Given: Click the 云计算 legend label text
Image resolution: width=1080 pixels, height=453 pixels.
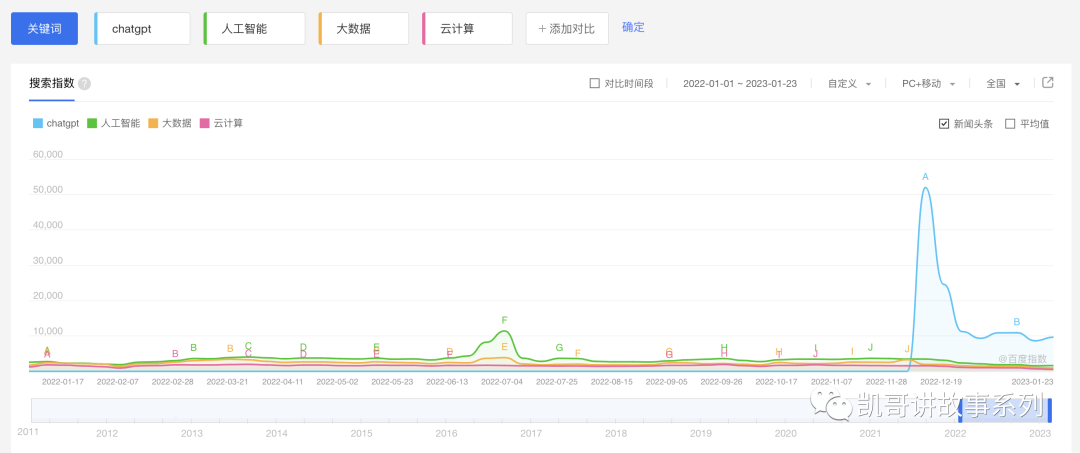Looking at the screenshot, I should [x=228, y=123].
